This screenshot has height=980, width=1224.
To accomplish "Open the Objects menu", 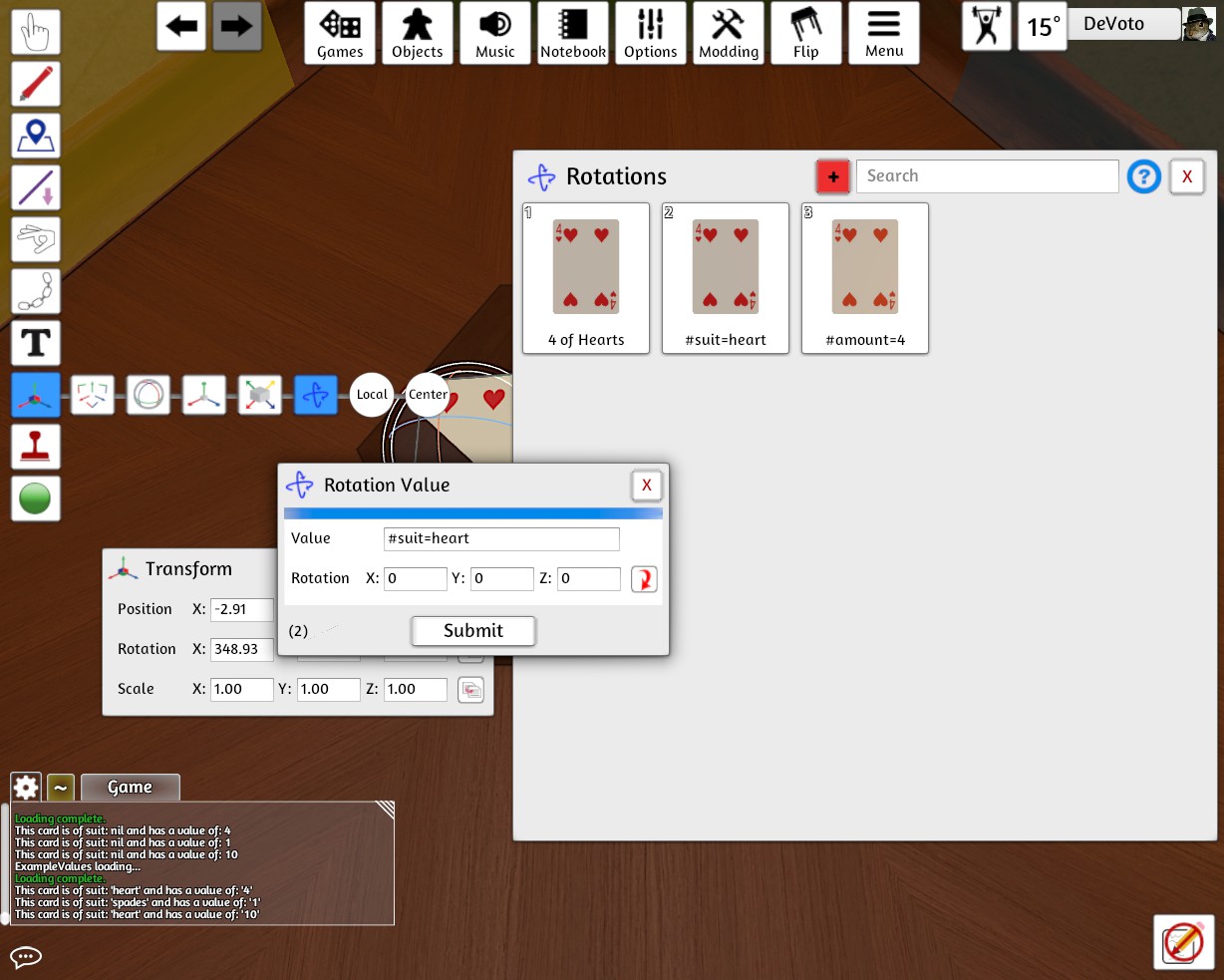I will pos(418,33).
